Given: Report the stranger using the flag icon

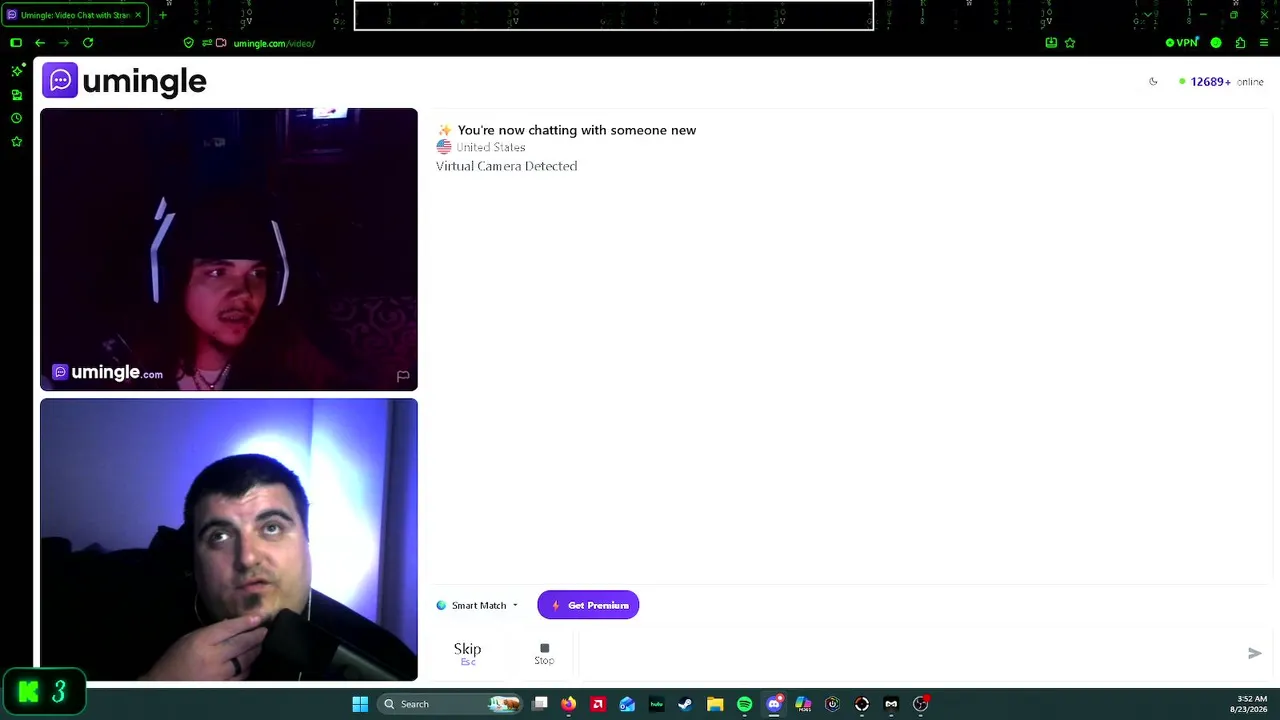Looking at the screenshot, I should click(403, 376).
